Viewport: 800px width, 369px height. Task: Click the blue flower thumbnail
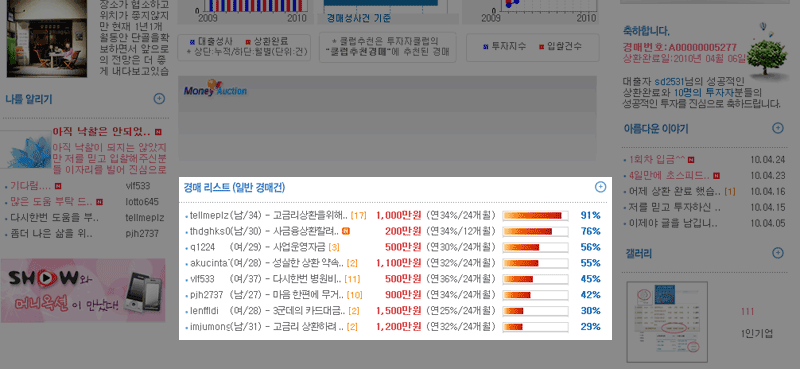(x=26, y=150)
